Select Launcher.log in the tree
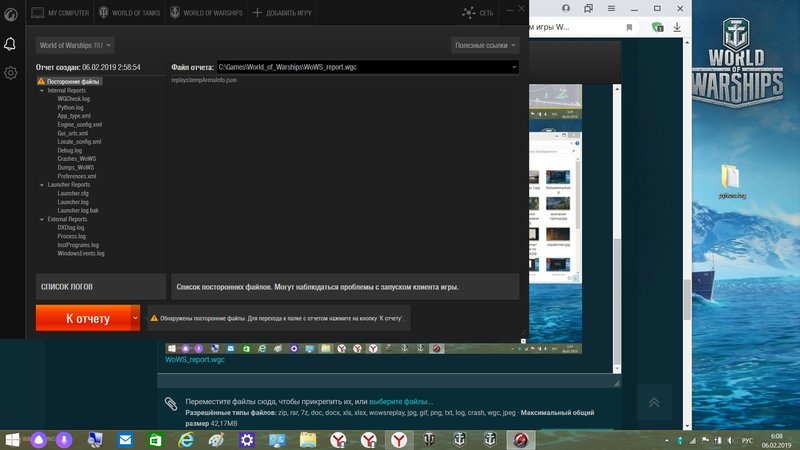 73,202
